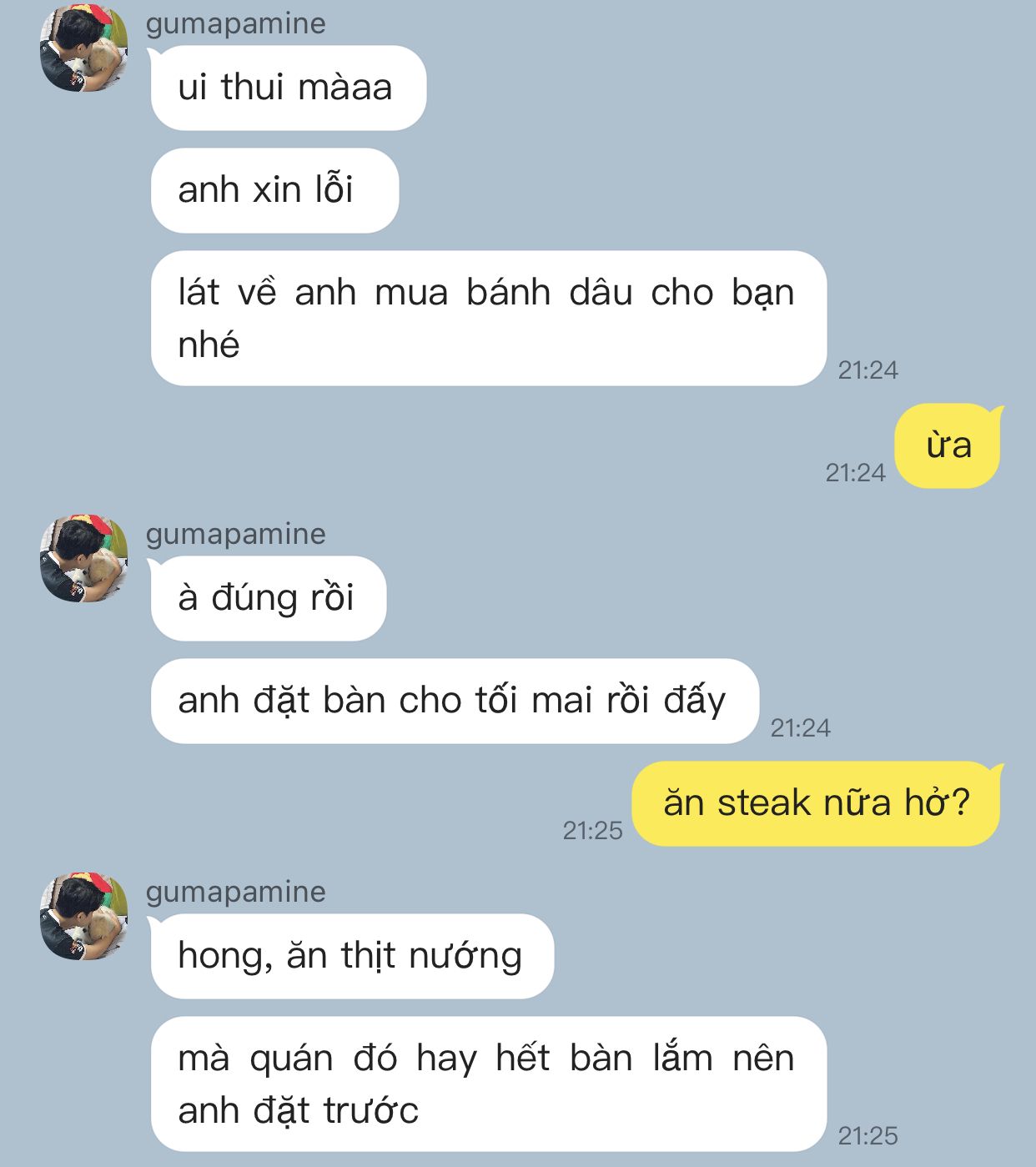This screenshot has height=1167, width=1036.
Task: Tap the 21:24 timestamp next to 'ừa'
Action: 855,473
